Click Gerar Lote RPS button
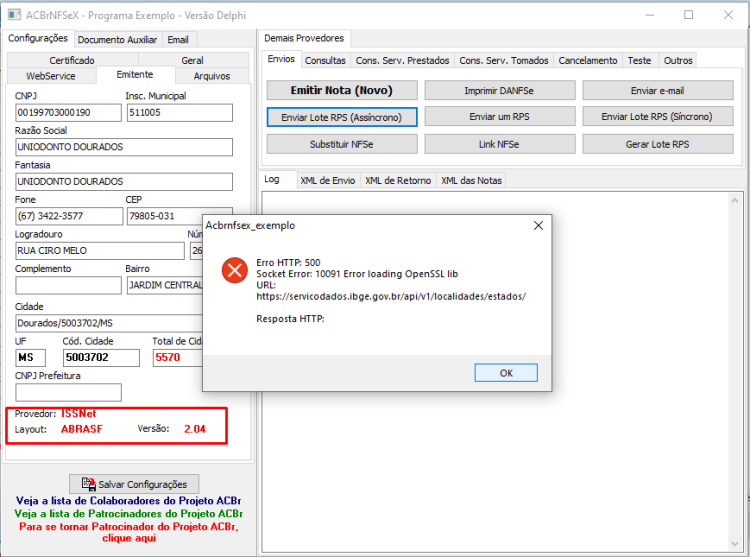Screen dimensions: 750x557 point(658,144)
